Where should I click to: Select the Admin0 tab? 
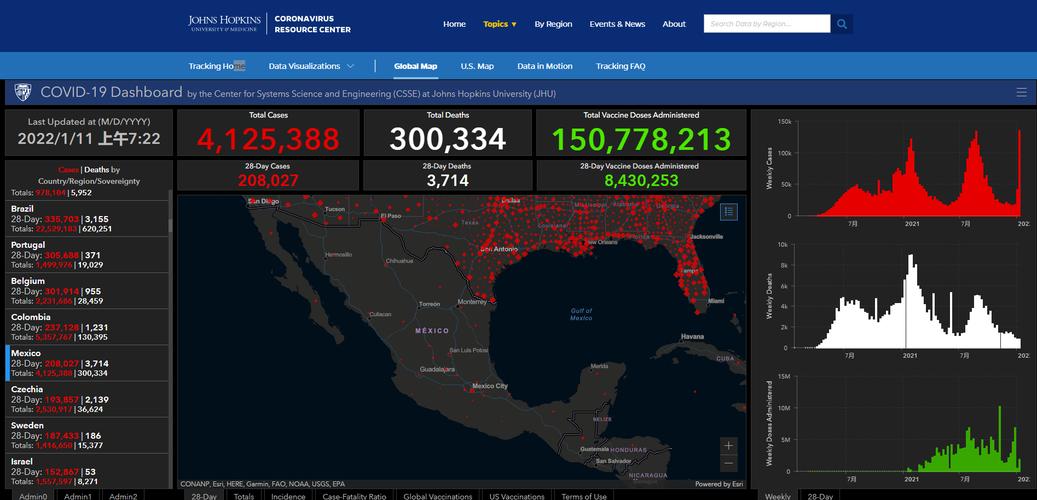point(33,495)
